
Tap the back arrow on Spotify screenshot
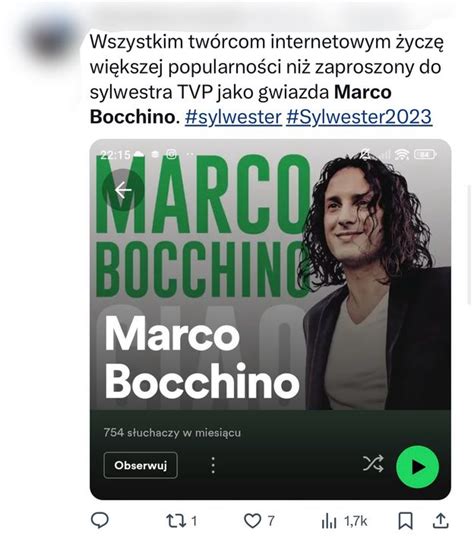pos(123,190)
